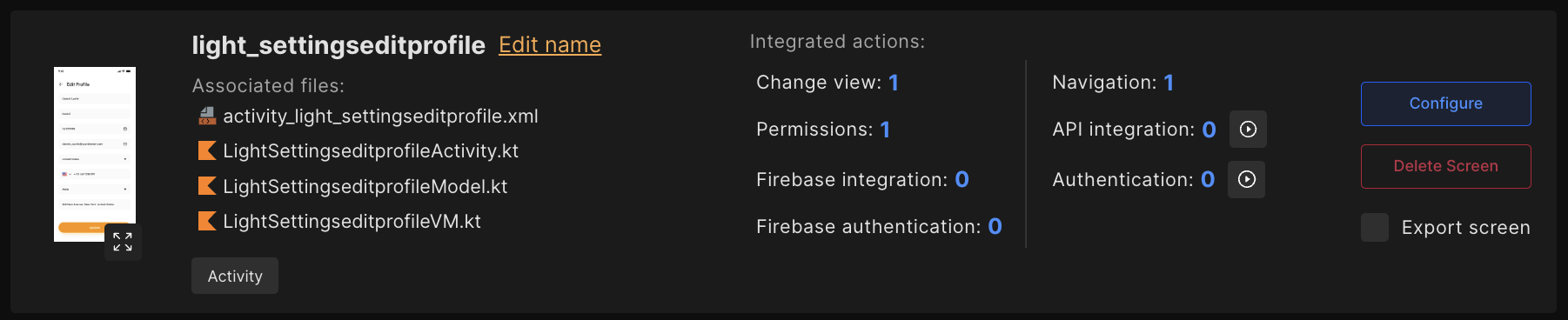Click the Kotlin icon beside LightSettingseditprofileActivity.kt
The height and width of the screenshot is (320, 1568).
(x=207, y=150)
